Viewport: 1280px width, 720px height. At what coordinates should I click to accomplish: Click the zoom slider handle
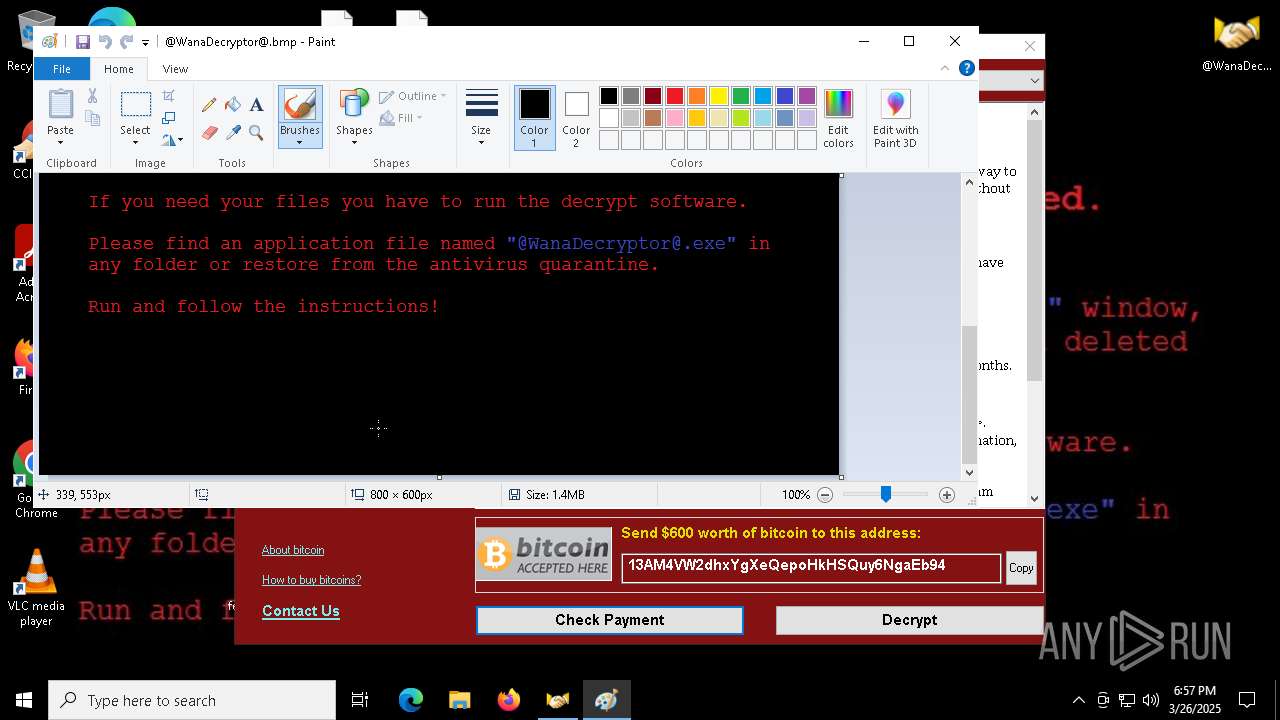coord(885,494)
